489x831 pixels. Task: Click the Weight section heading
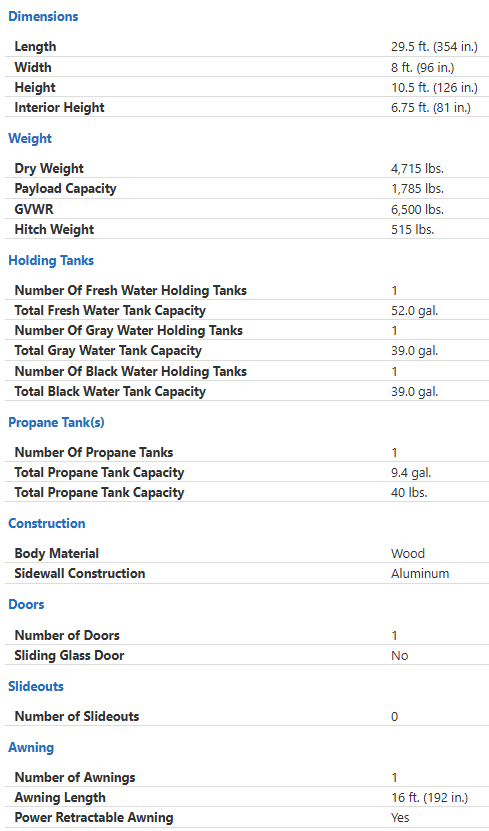pyautogui.click(x=30, y=138)
